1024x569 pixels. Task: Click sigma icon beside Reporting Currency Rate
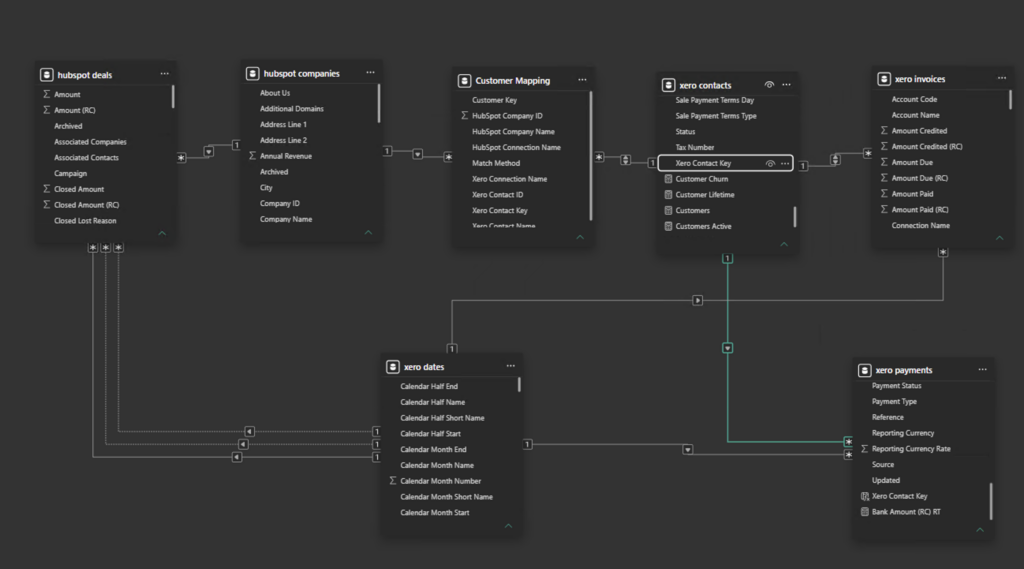point(864,448)
